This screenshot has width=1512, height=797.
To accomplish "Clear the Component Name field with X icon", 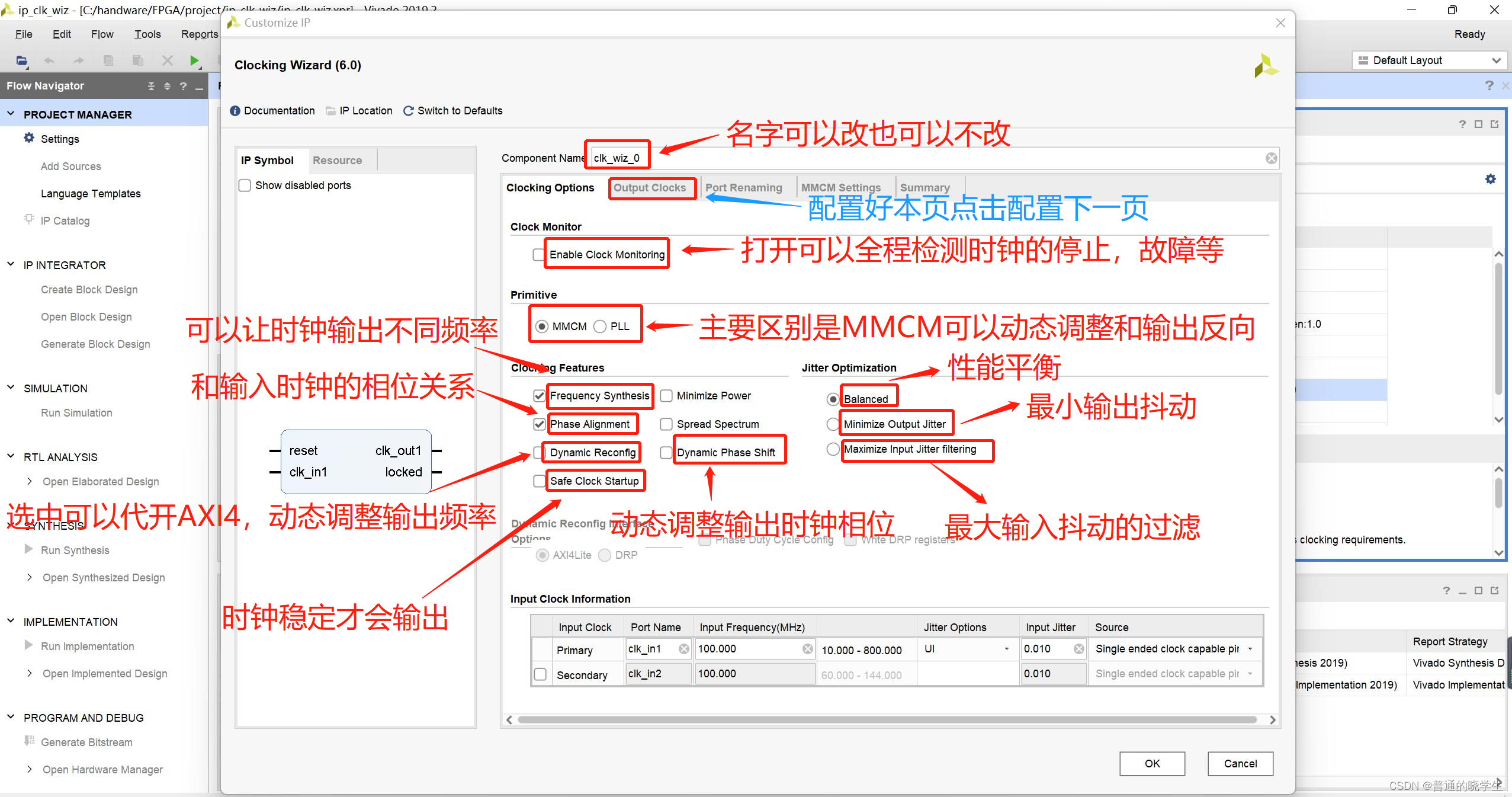I will pyautogui.click(x=1271, y=158).
